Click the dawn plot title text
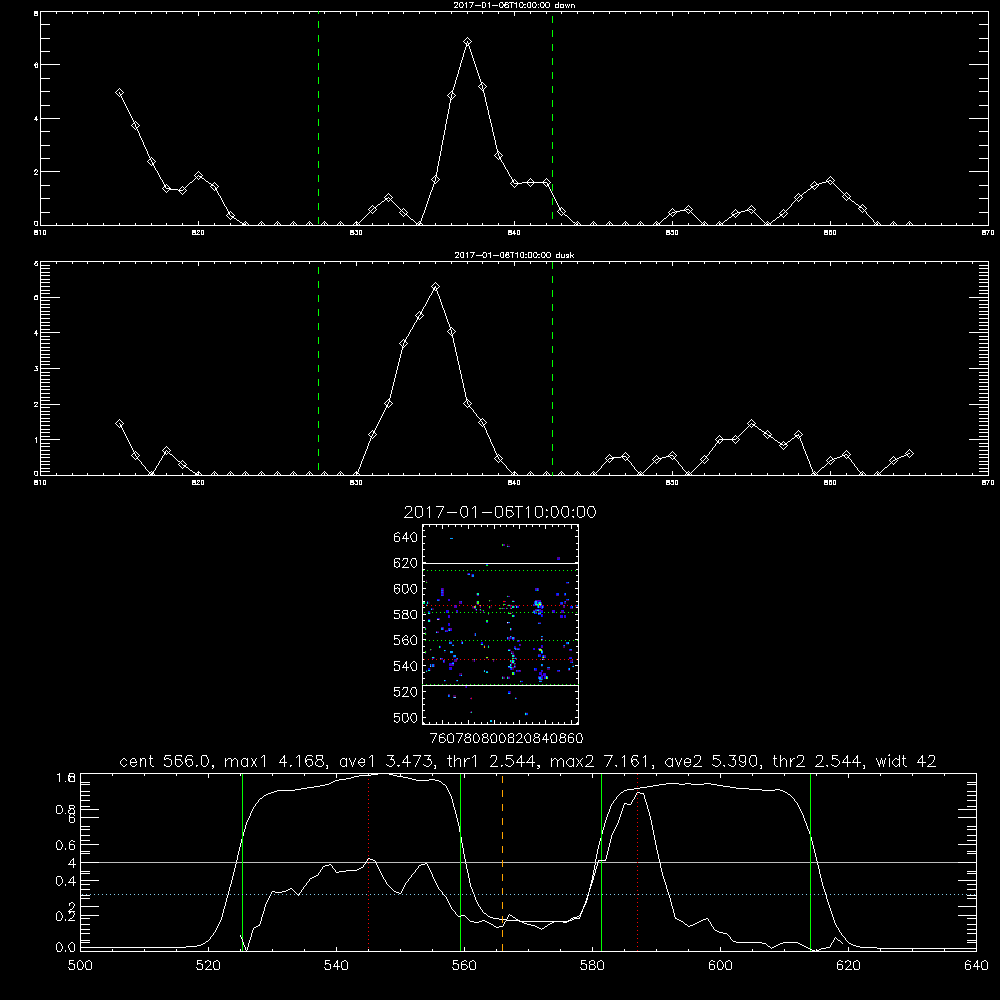Screen dimensions: 1000x1000 (514, 4)
